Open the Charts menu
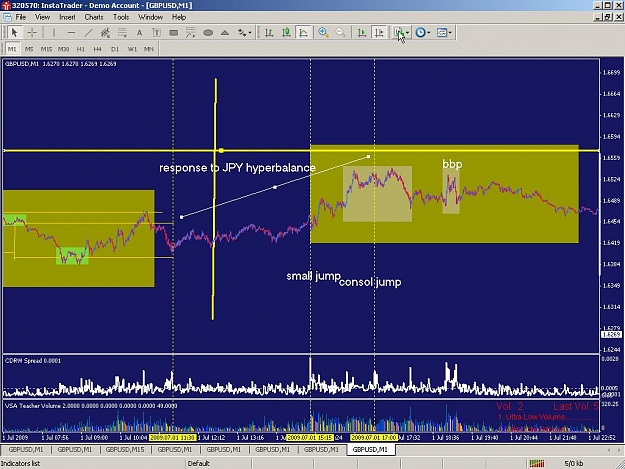The height and width of the screenshot is (469, 625). (94, 17)
